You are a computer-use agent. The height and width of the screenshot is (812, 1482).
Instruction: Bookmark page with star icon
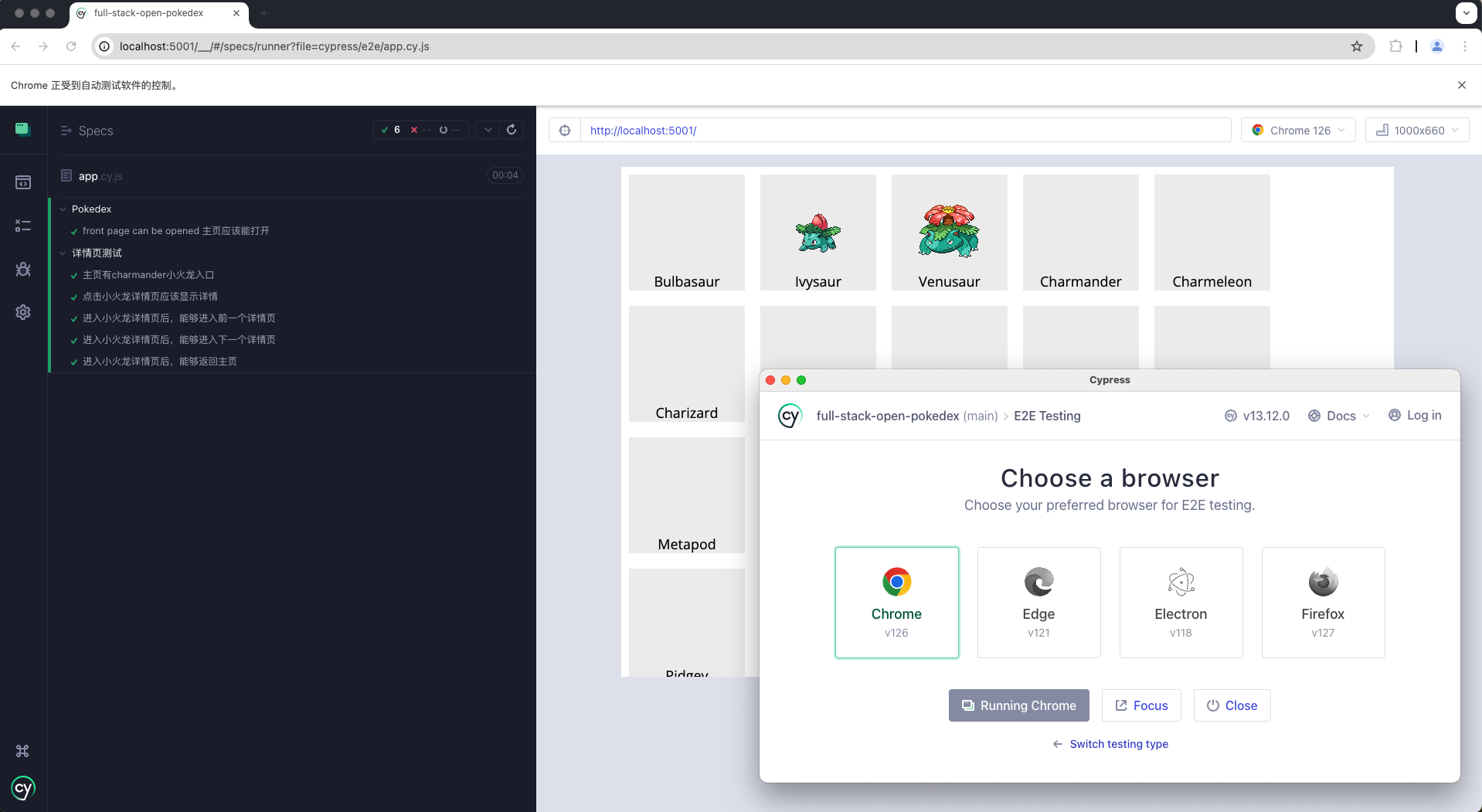(x=1357, y=46)
